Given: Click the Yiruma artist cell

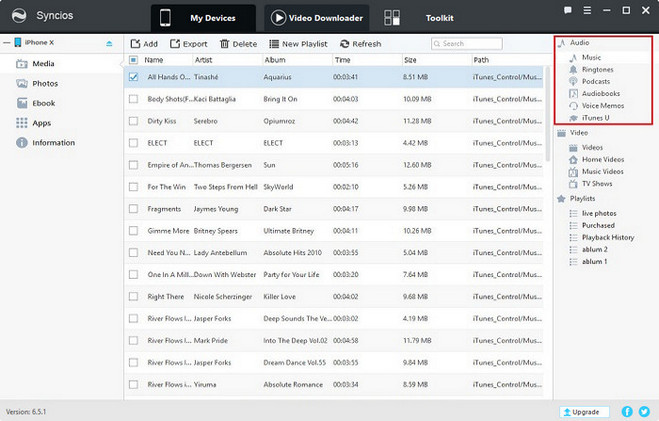Looking at the screenshot, I should click(205, 384).
